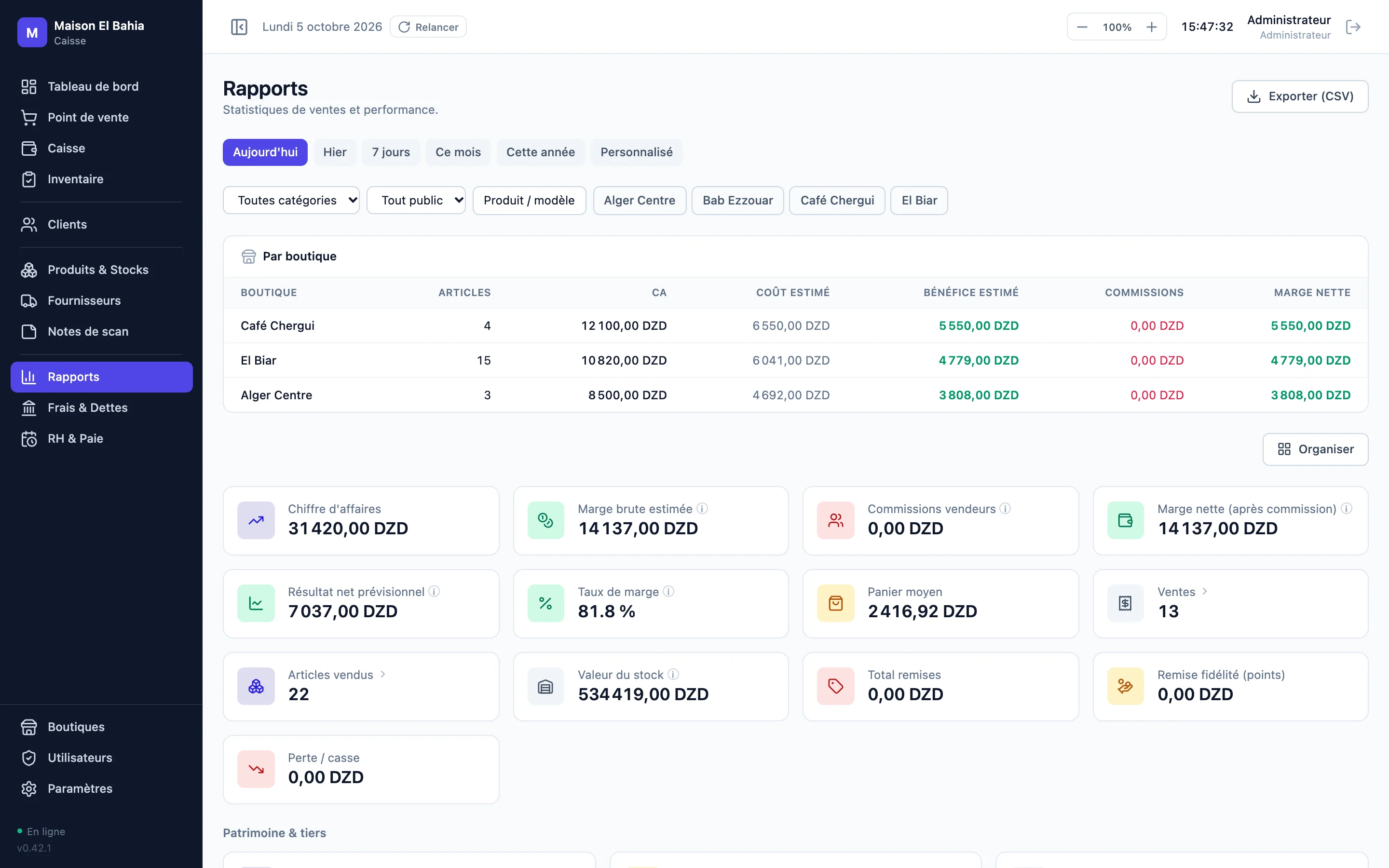Open Paramètres gear icon
Image resolution: width=1389 pixels, height=868 pixels.
29,789
